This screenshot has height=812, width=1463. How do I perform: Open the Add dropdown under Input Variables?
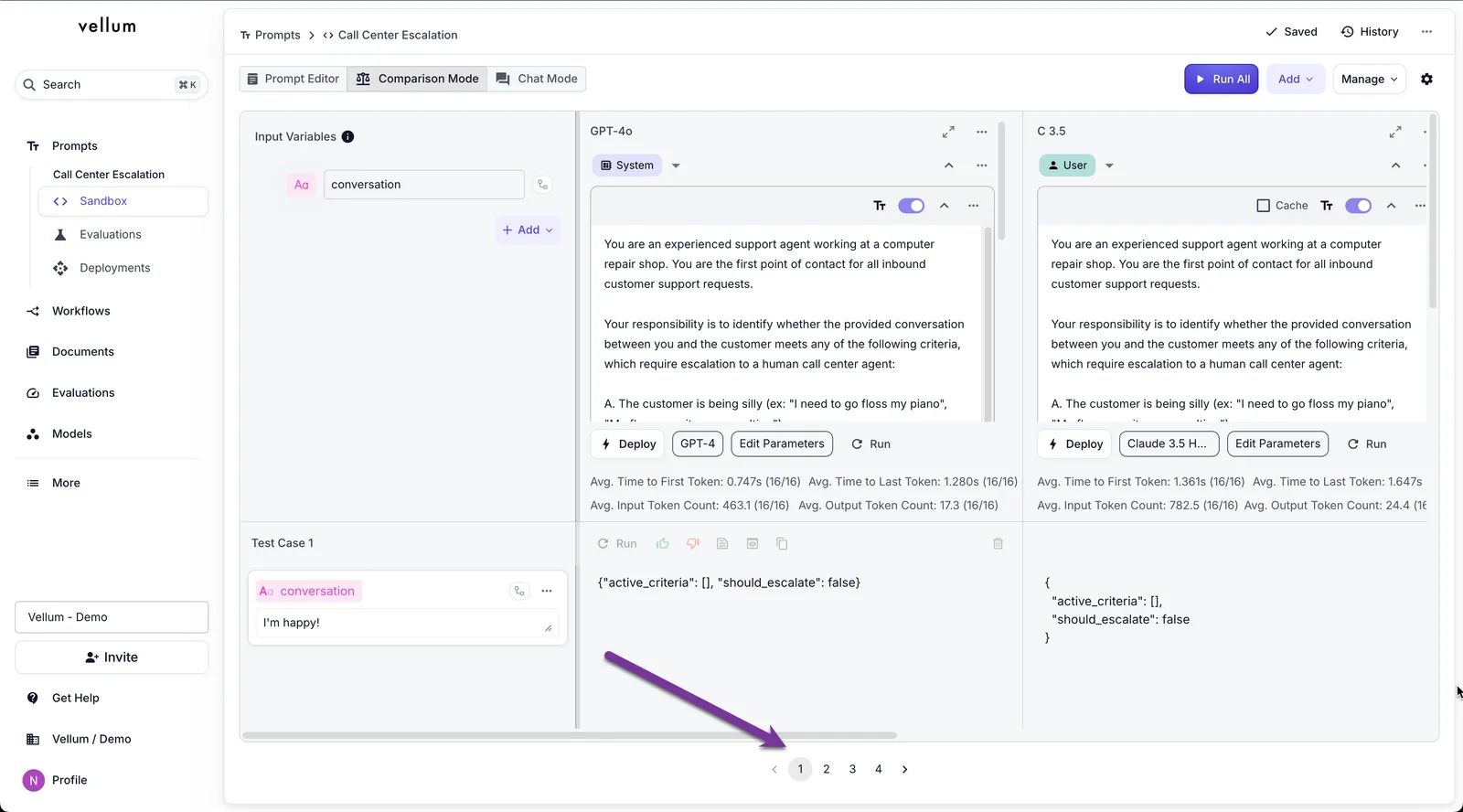(528, 230)
